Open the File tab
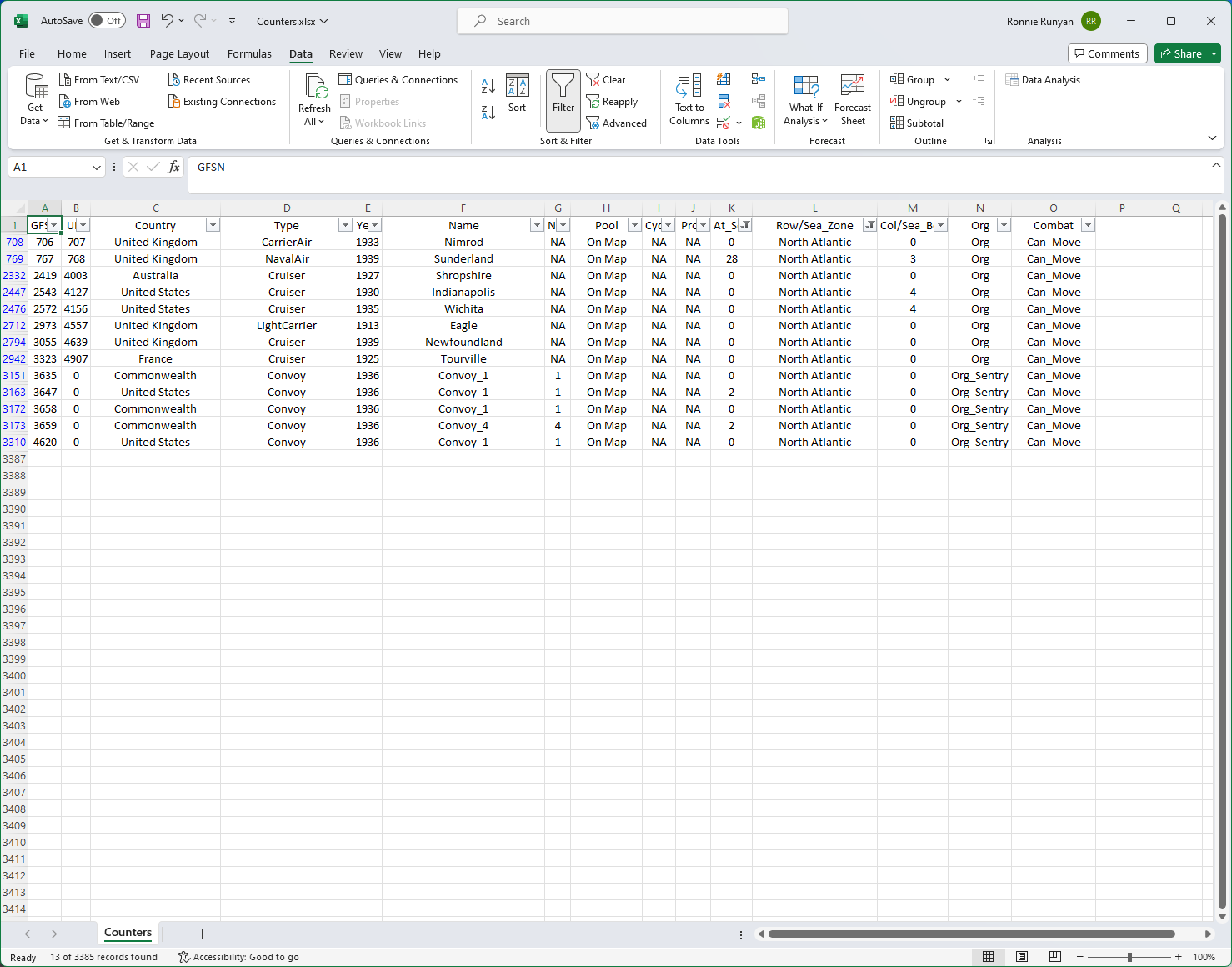Image resolution: width=1232 pixels, height=967 pixels. click(27, 53)
